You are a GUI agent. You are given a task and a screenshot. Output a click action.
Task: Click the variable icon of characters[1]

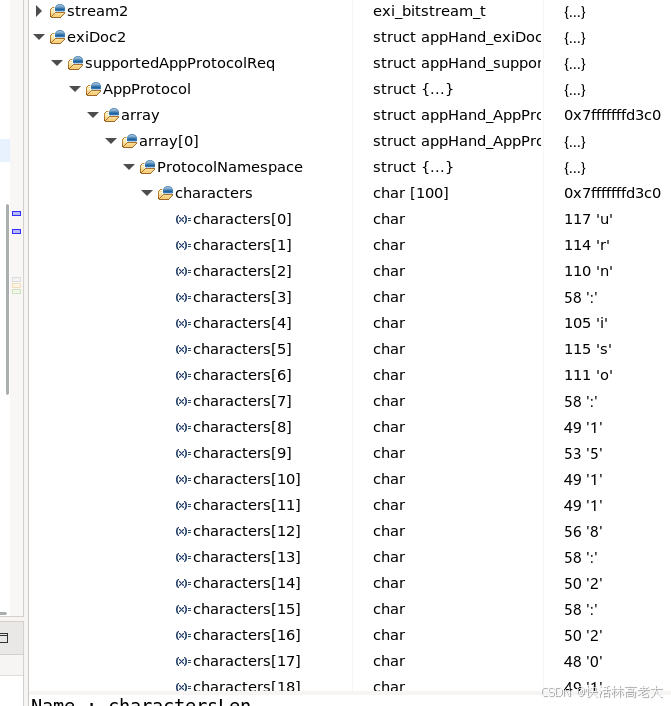(x=183, y=245)
